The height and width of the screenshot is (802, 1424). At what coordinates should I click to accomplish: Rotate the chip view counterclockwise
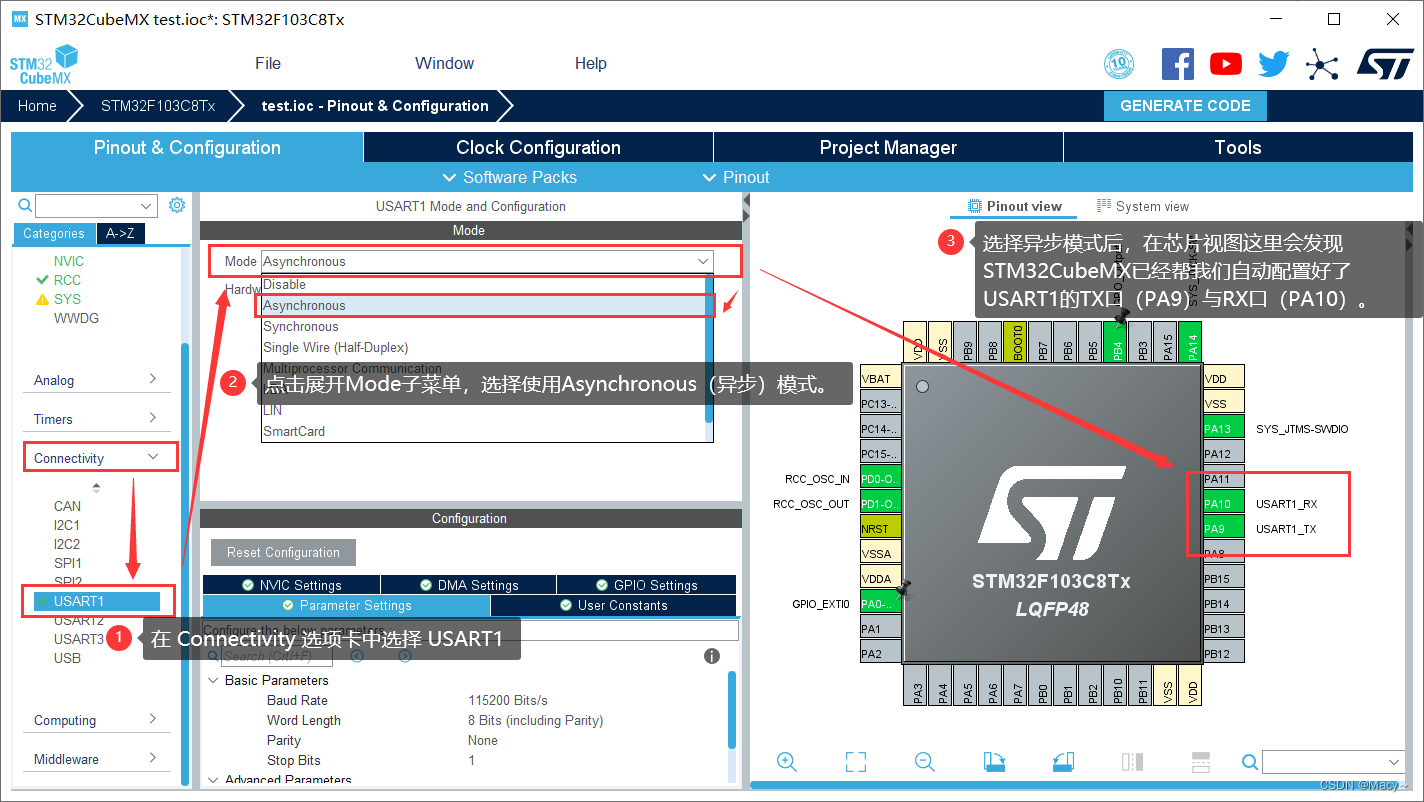[1063, 762]
